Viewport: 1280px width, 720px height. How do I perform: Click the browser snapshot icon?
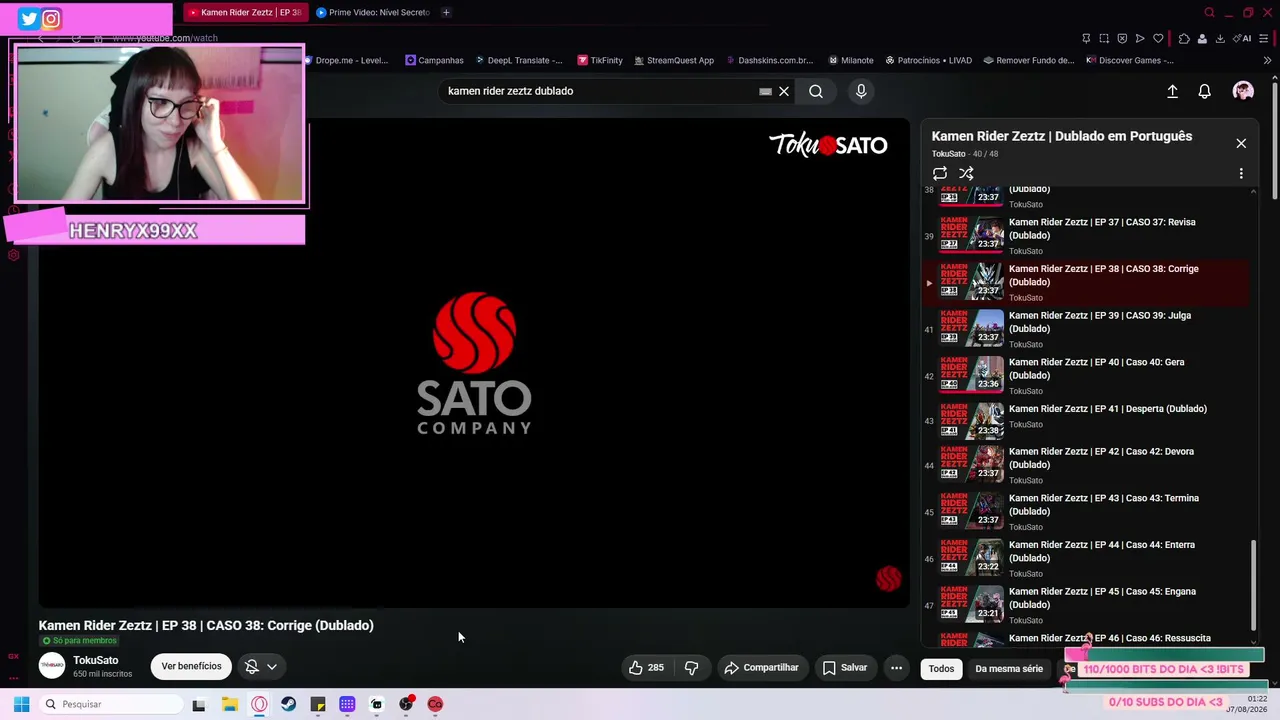point(1104,39)
